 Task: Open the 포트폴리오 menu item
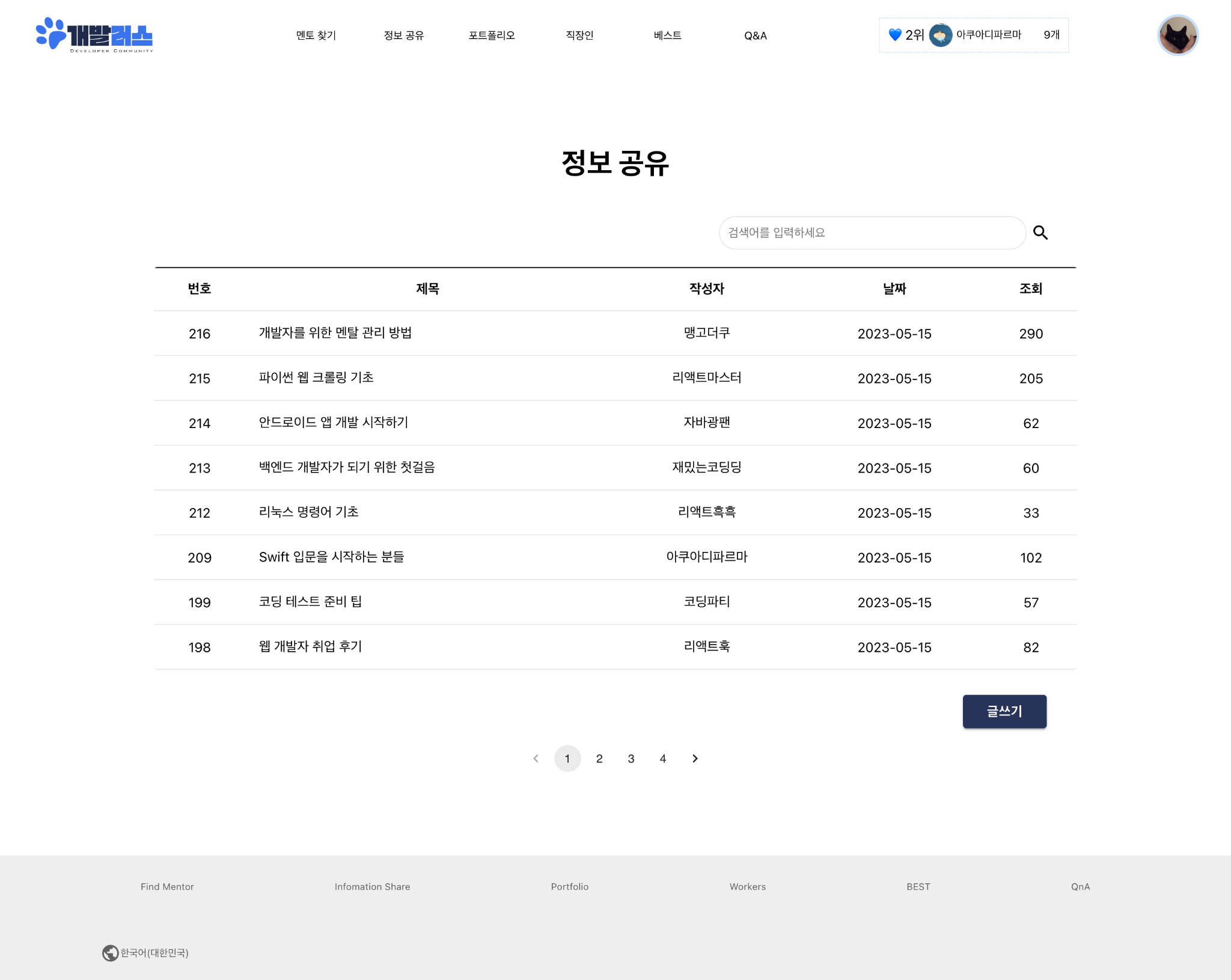point(492,35)
